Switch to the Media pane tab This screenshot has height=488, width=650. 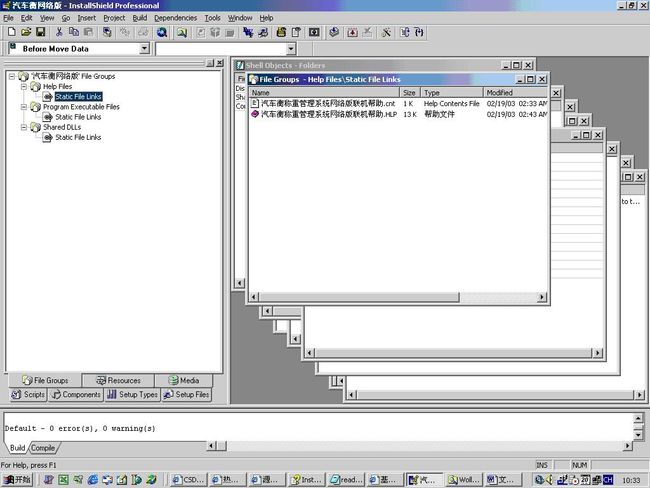184,380
